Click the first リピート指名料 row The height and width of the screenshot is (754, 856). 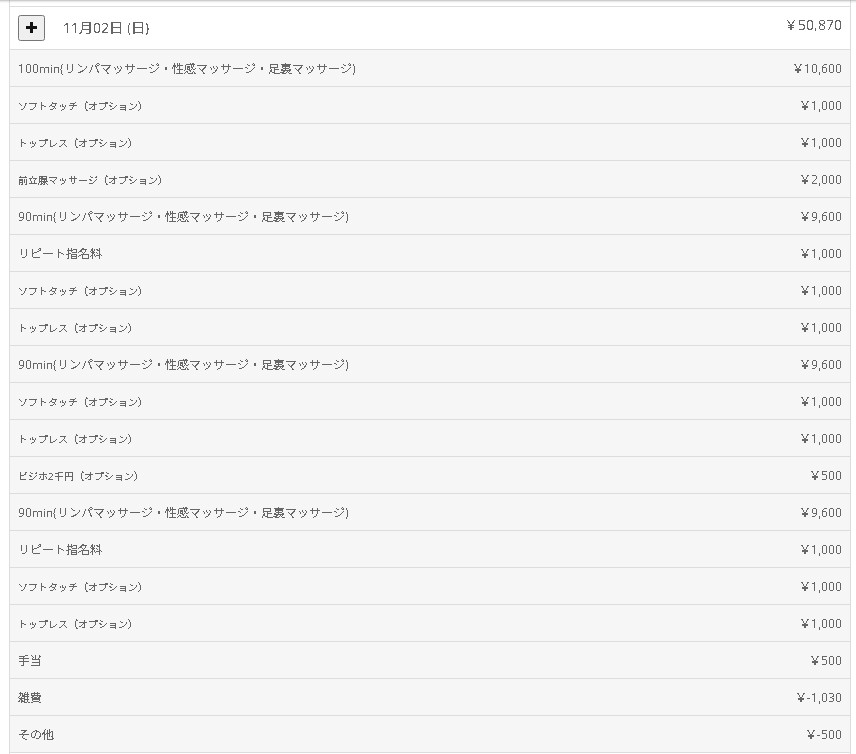pyautogui.click(x=60, y=254)
